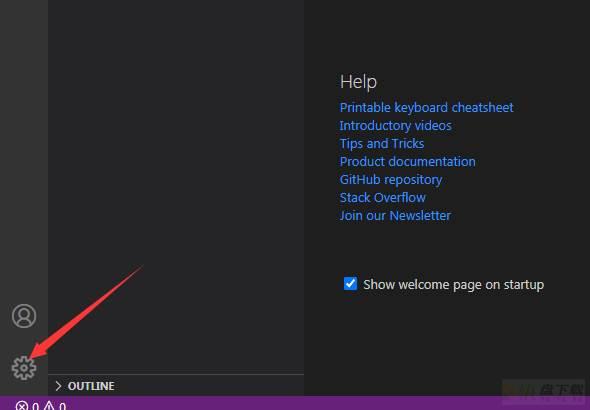This screenshot has height=410, width=590.
Task: Click the Show welcome page on startup label
Action: (453, 285)
